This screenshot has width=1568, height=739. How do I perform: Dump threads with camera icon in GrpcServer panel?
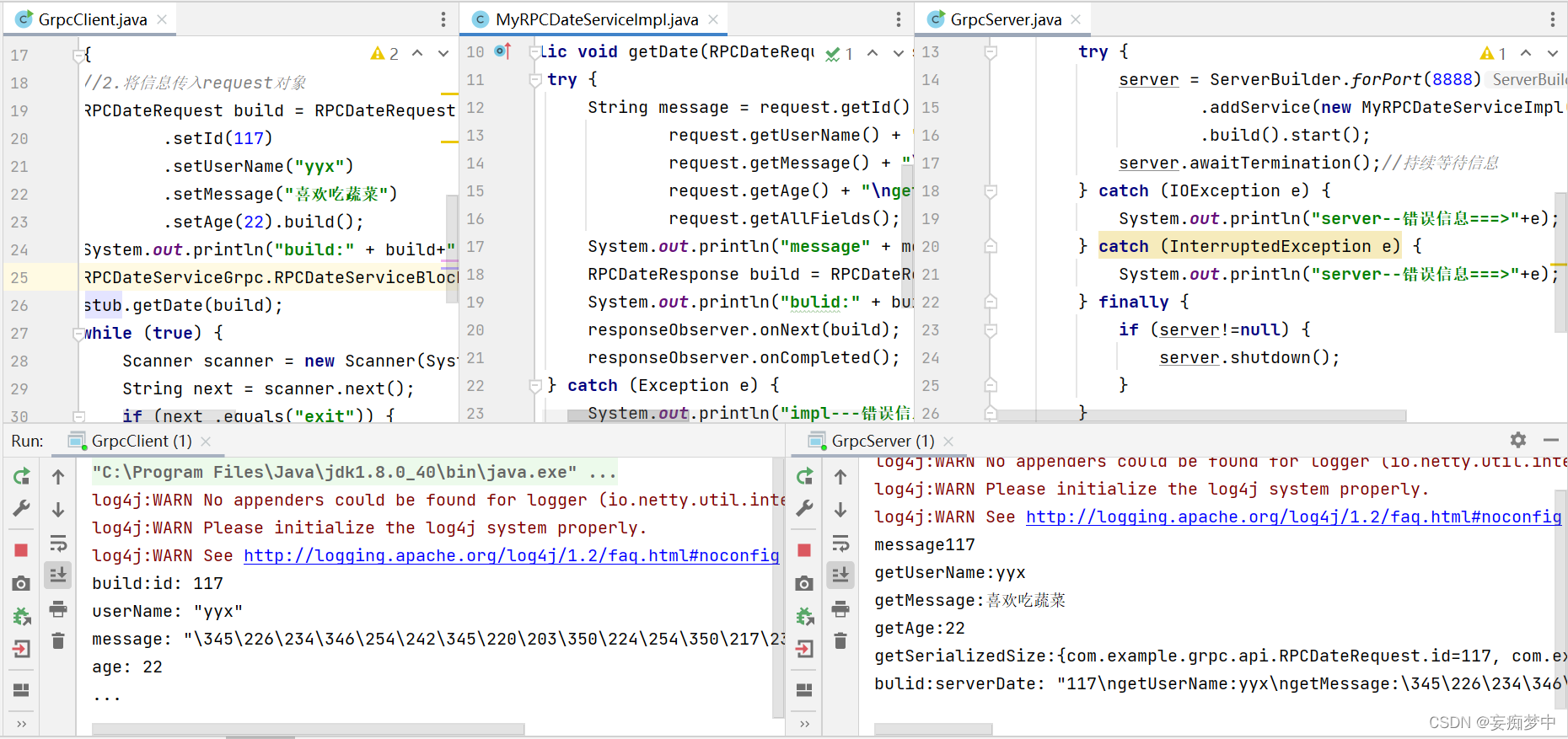point(805,583)
